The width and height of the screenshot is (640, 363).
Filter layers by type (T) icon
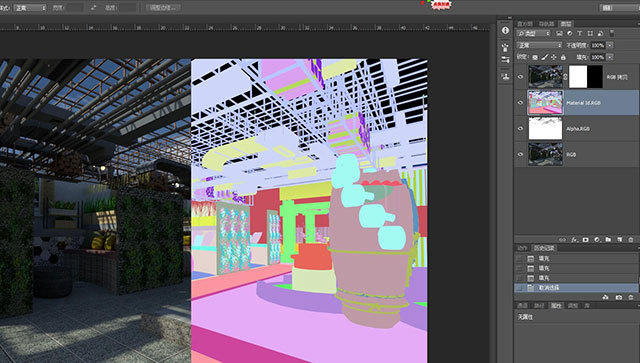tap(580, 33)
